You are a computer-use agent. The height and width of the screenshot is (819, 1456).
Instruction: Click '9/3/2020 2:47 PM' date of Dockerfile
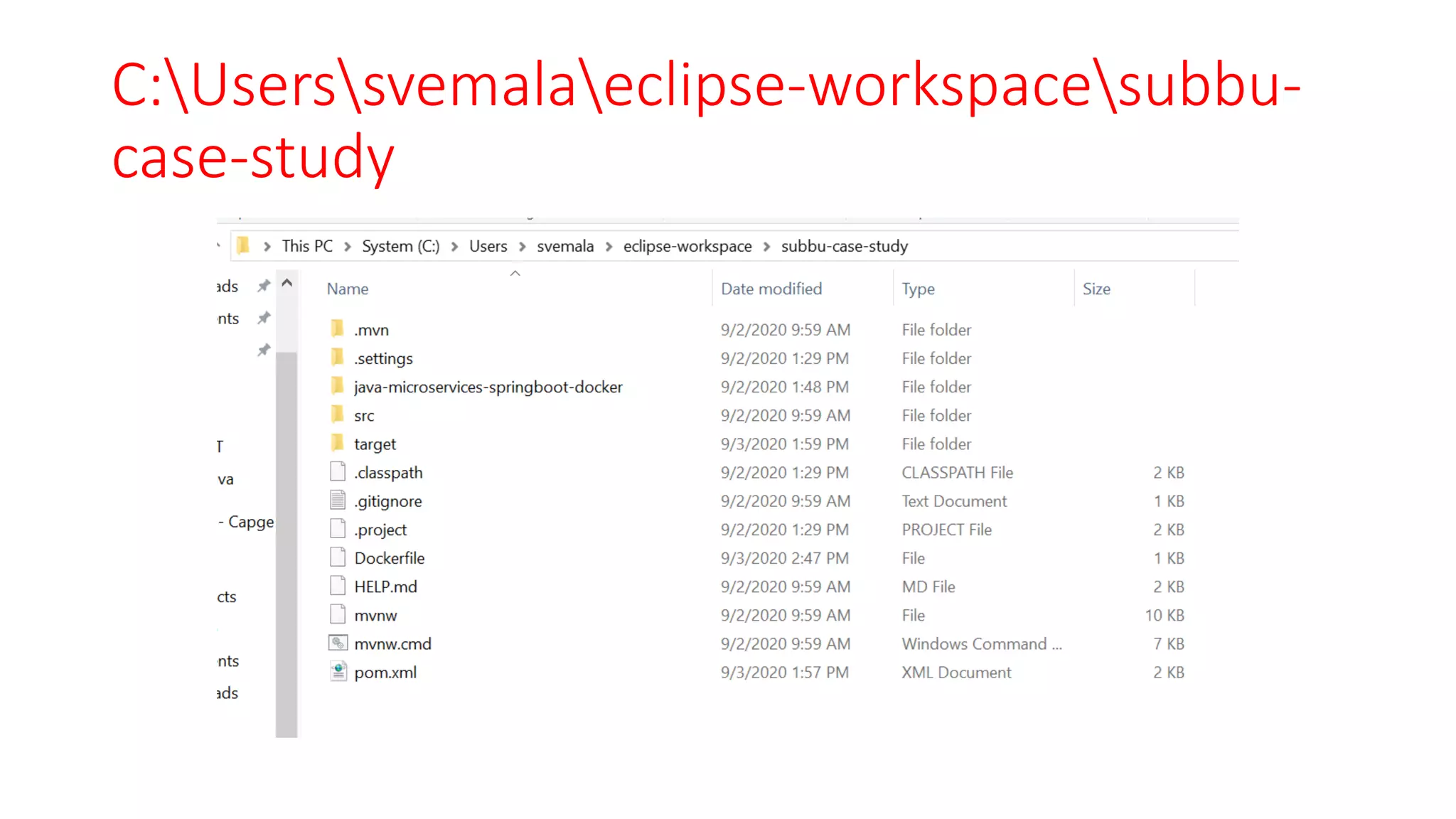pyautogui.click(x=785, y=558)
